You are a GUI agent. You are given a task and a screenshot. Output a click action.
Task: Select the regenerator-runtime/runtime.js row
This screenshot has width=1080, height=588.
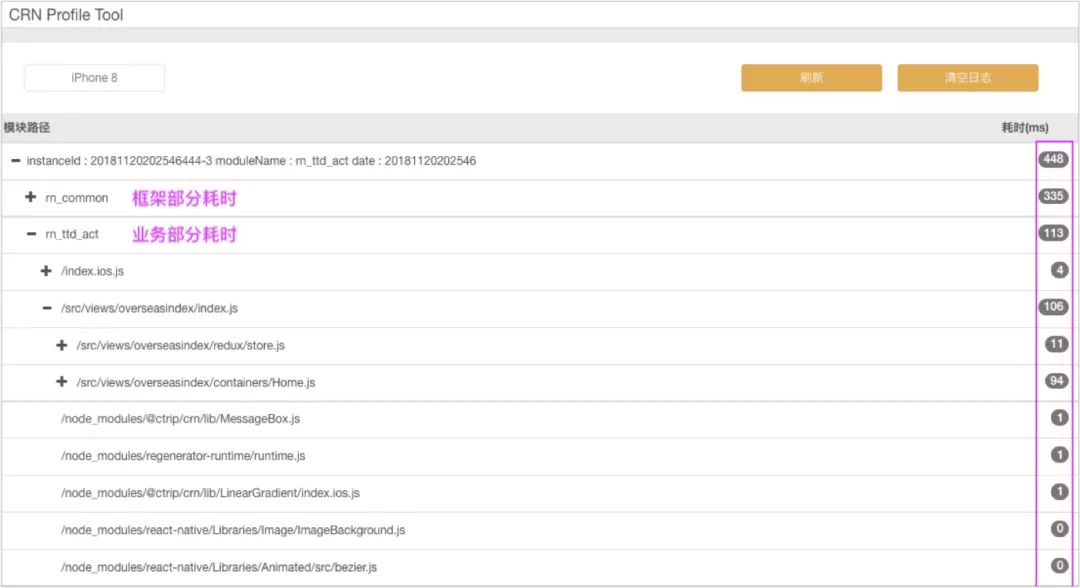[540, 456]
